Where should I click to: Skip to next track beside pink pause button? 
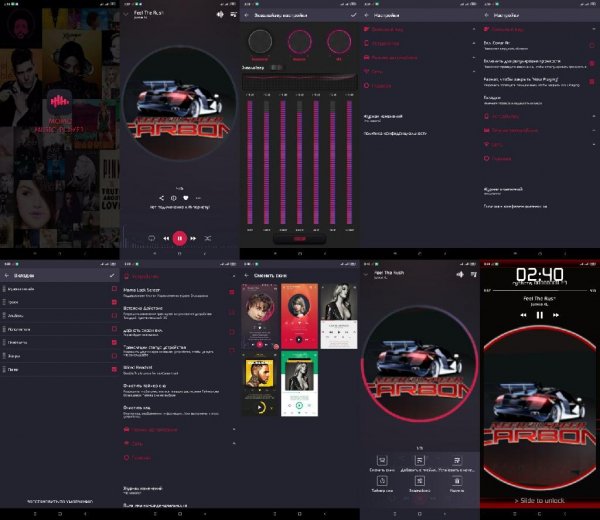pyautogui.click(x=193, y=238)
